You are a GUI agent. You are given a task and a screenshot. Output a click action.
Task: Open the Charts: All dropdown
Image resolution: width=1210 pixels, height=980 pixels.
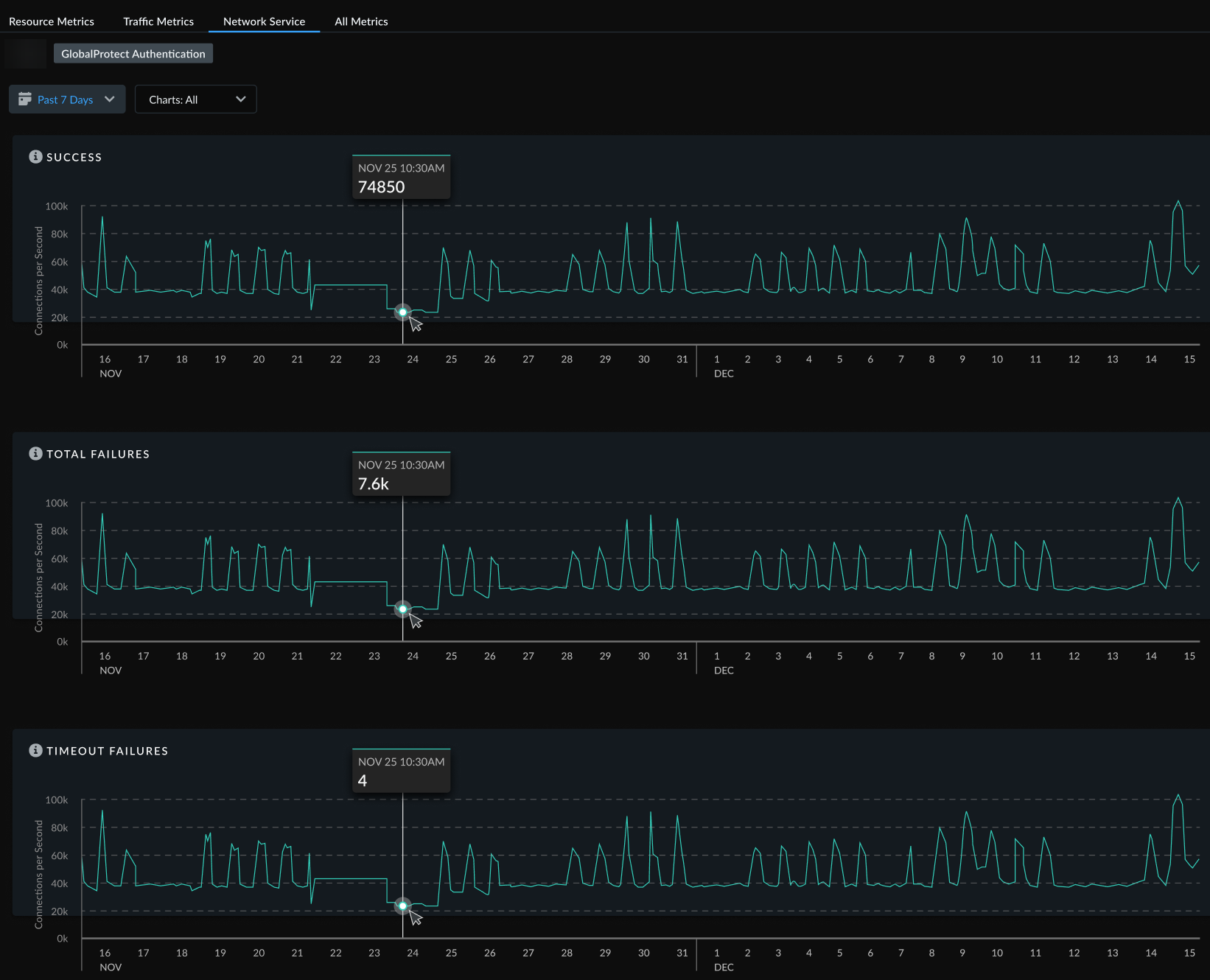(196, 99)
